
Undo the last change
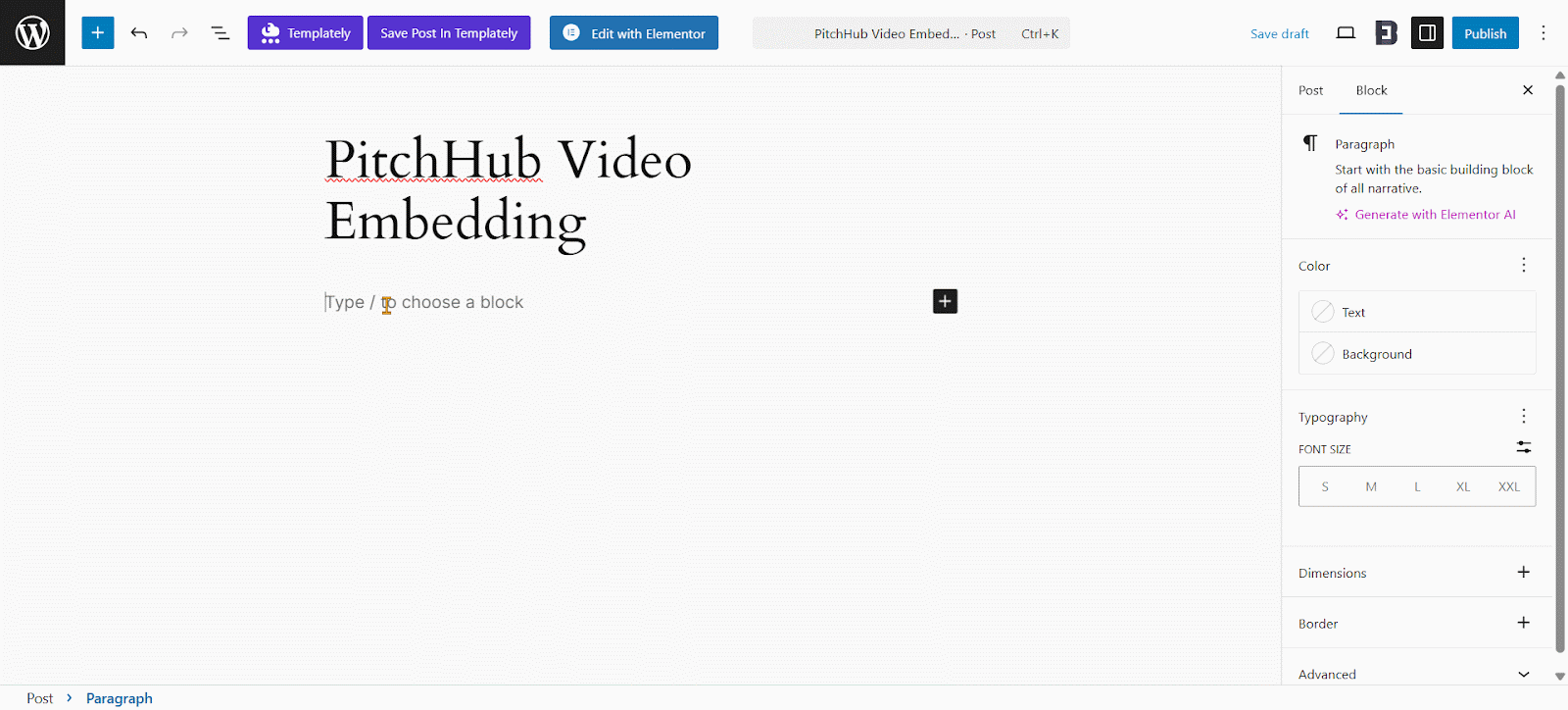point(139,33)
